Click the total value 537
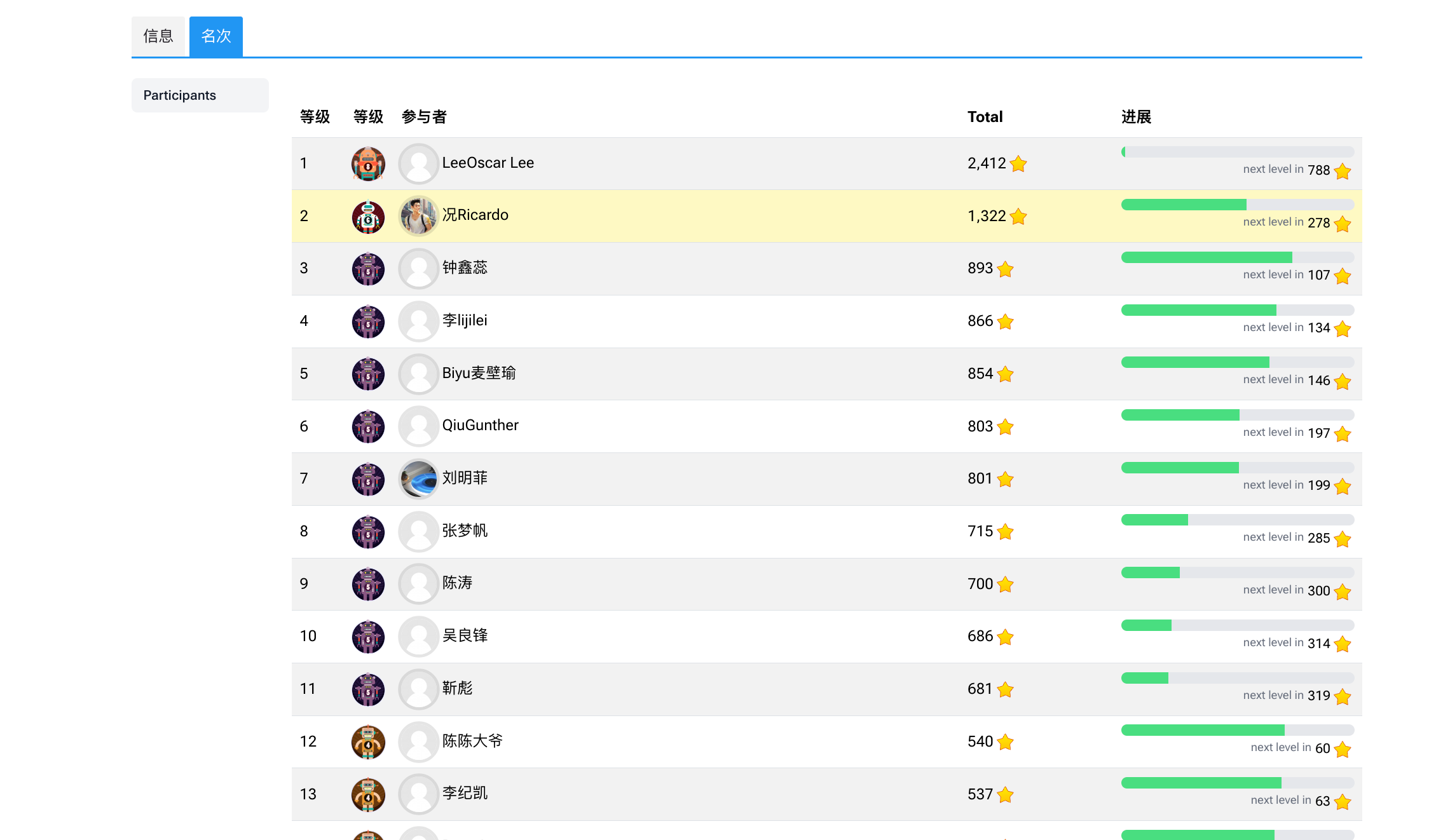Viewport: 1429px width, 840px height. tap(980, 795)
